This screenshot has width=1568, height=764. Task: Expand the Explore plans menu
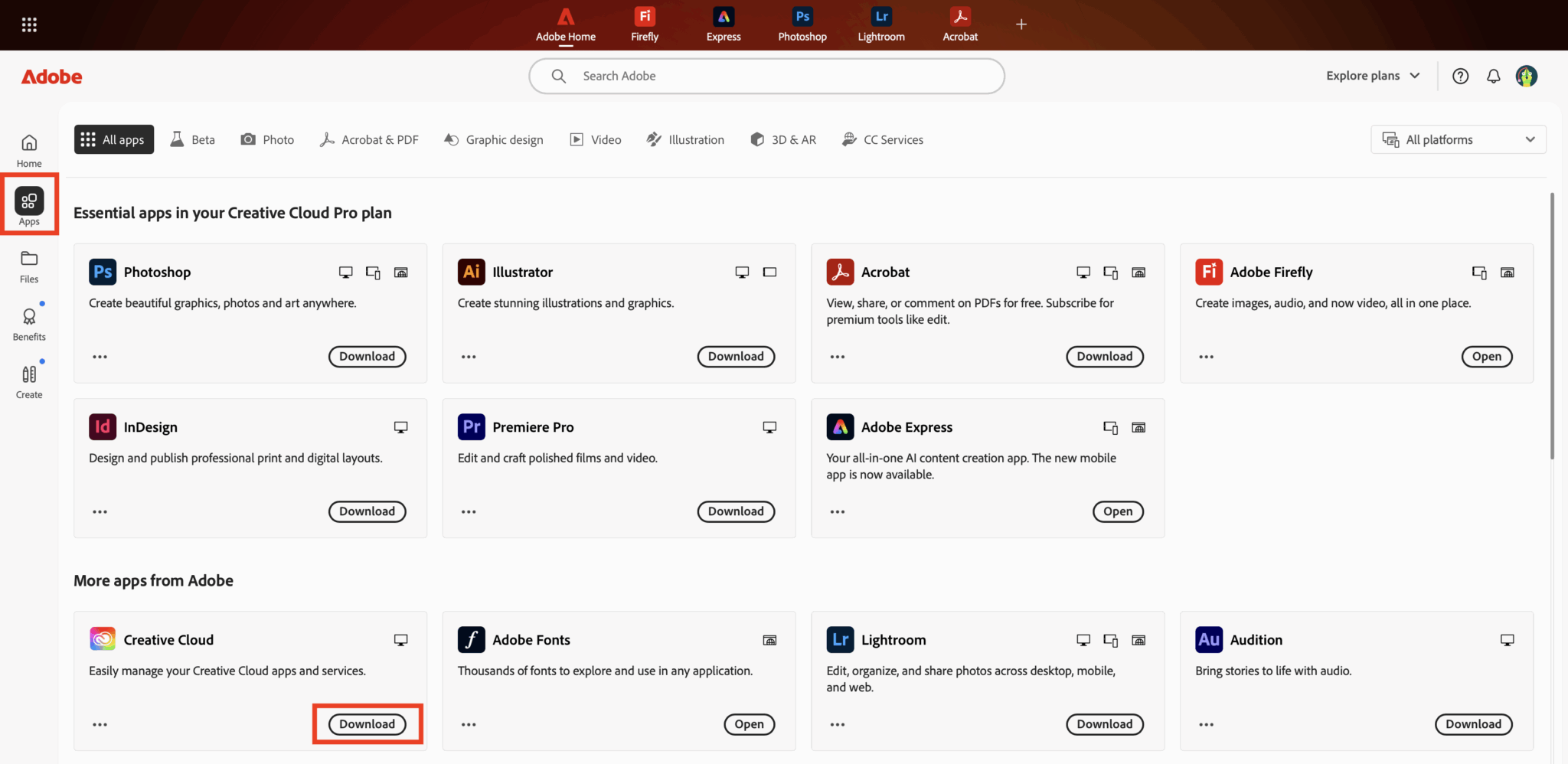coord(1372,76)
